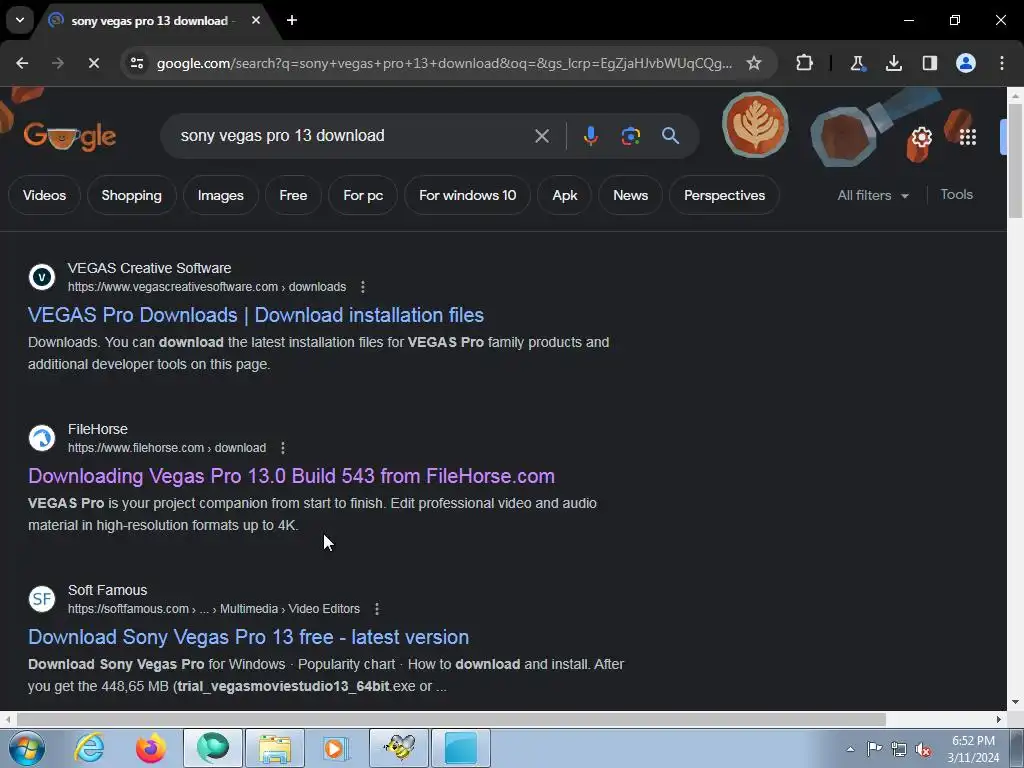Open a new browser tab
Viewport: 1024px width, 768px height.
[x=292, y=20]
